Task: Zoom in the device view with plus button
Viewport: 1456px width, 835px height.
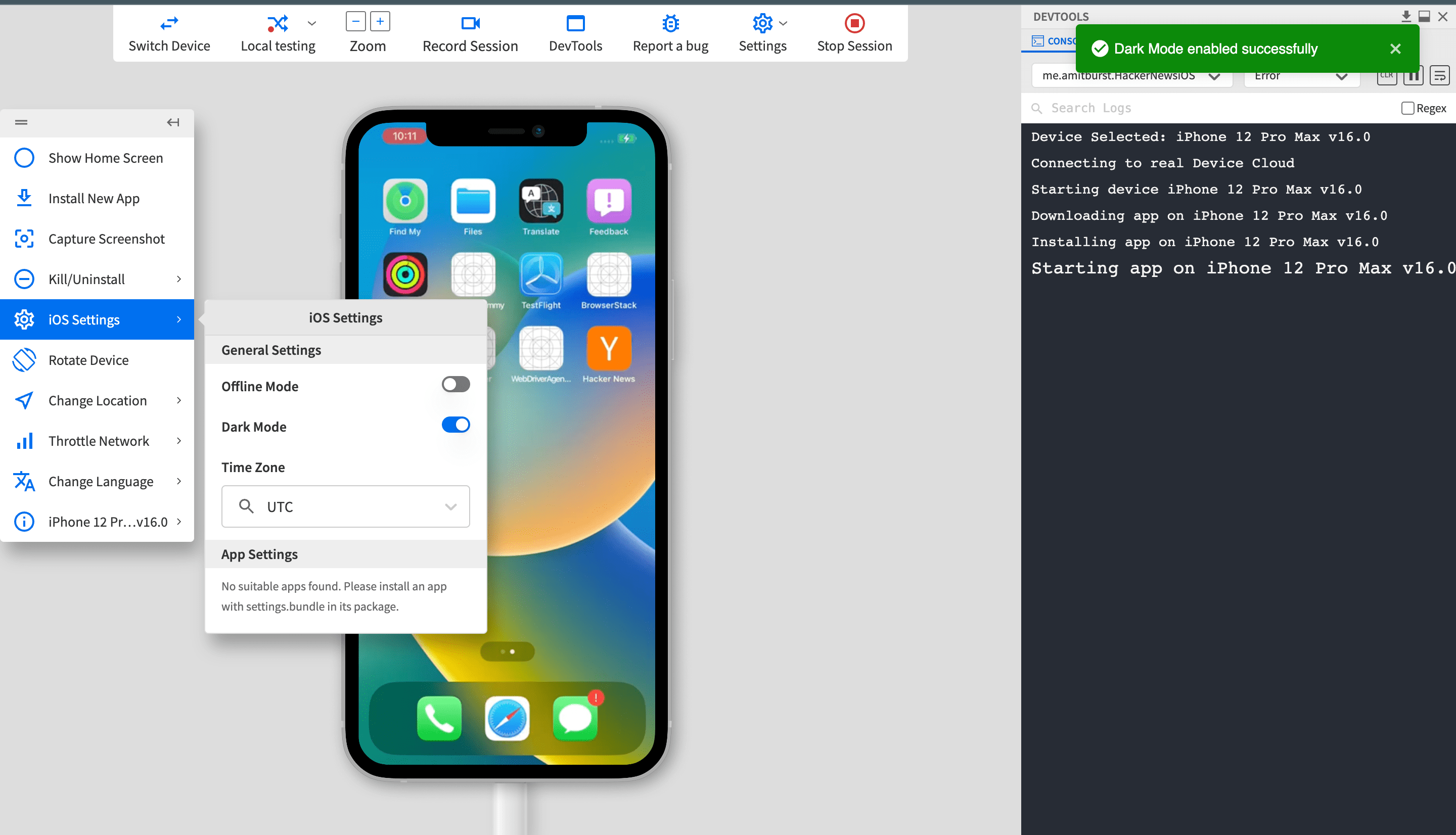Action: tap(380, 21)
